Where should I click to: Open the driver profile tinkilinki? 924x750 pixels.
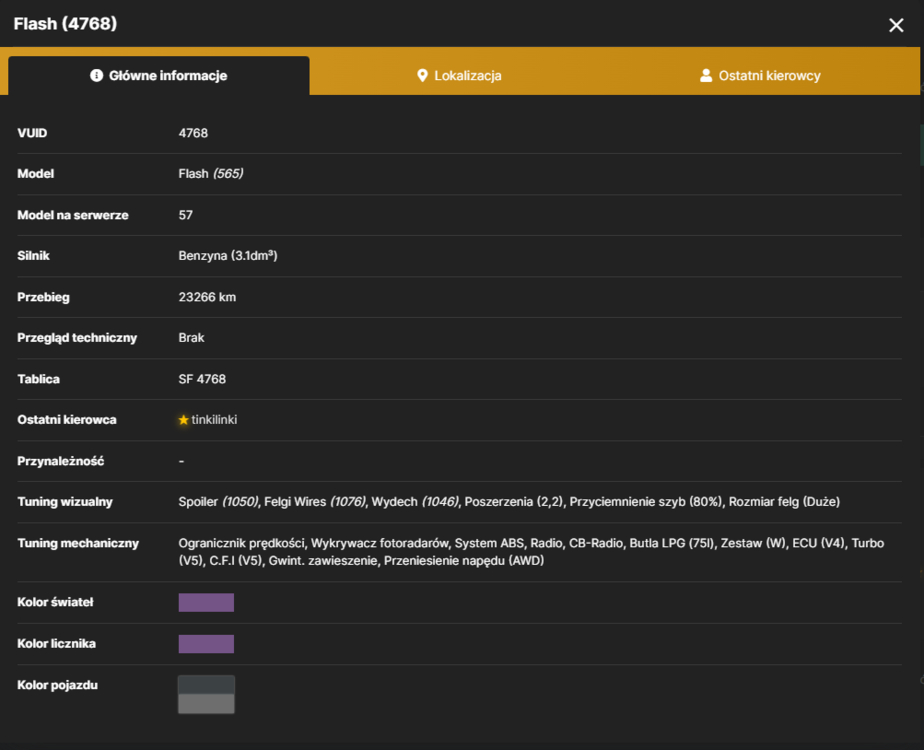tap(214, 419)
